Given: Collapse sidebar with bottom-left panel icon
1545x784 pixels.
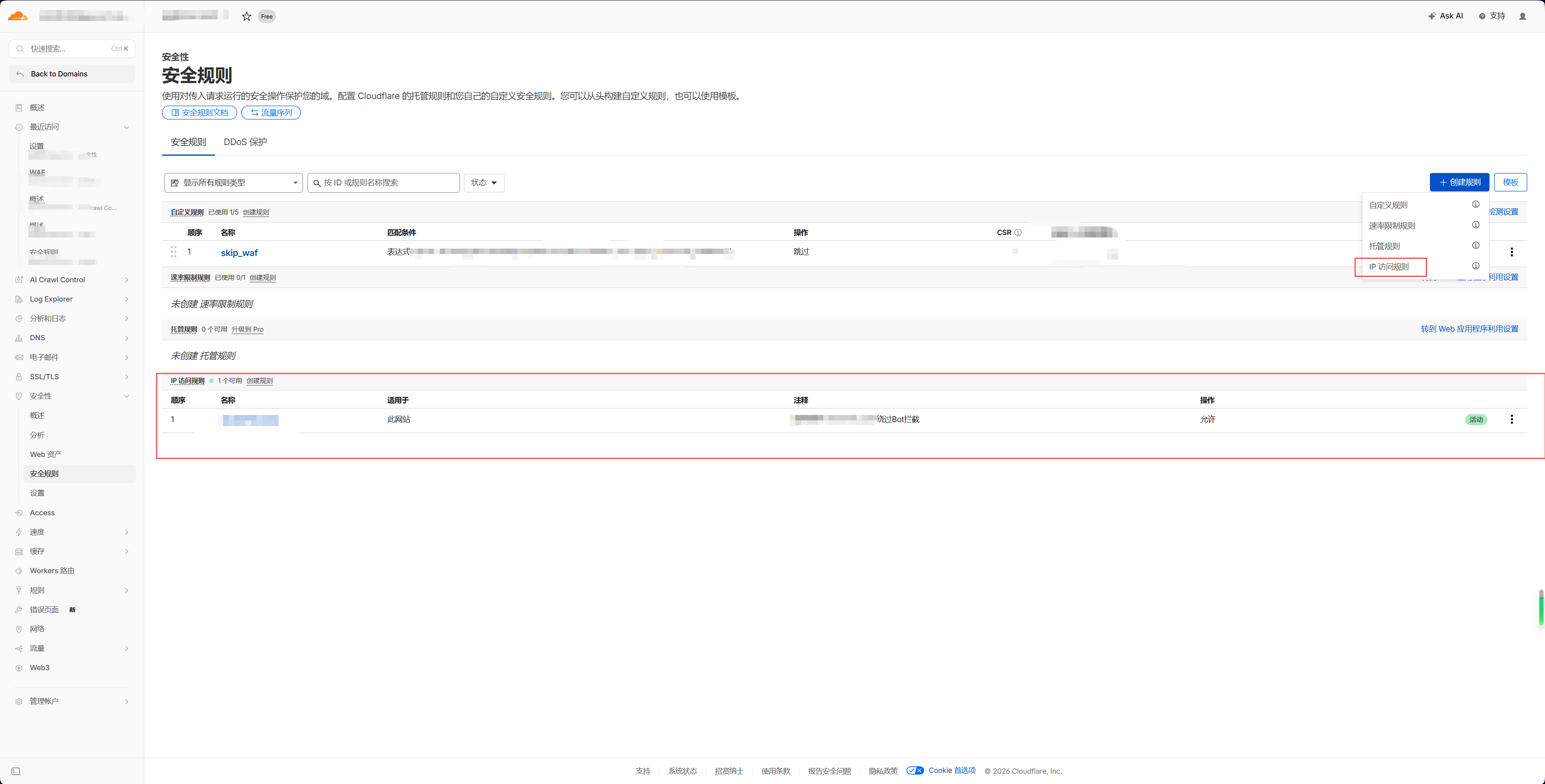Looking at the screenshot, I should (16, 771).
